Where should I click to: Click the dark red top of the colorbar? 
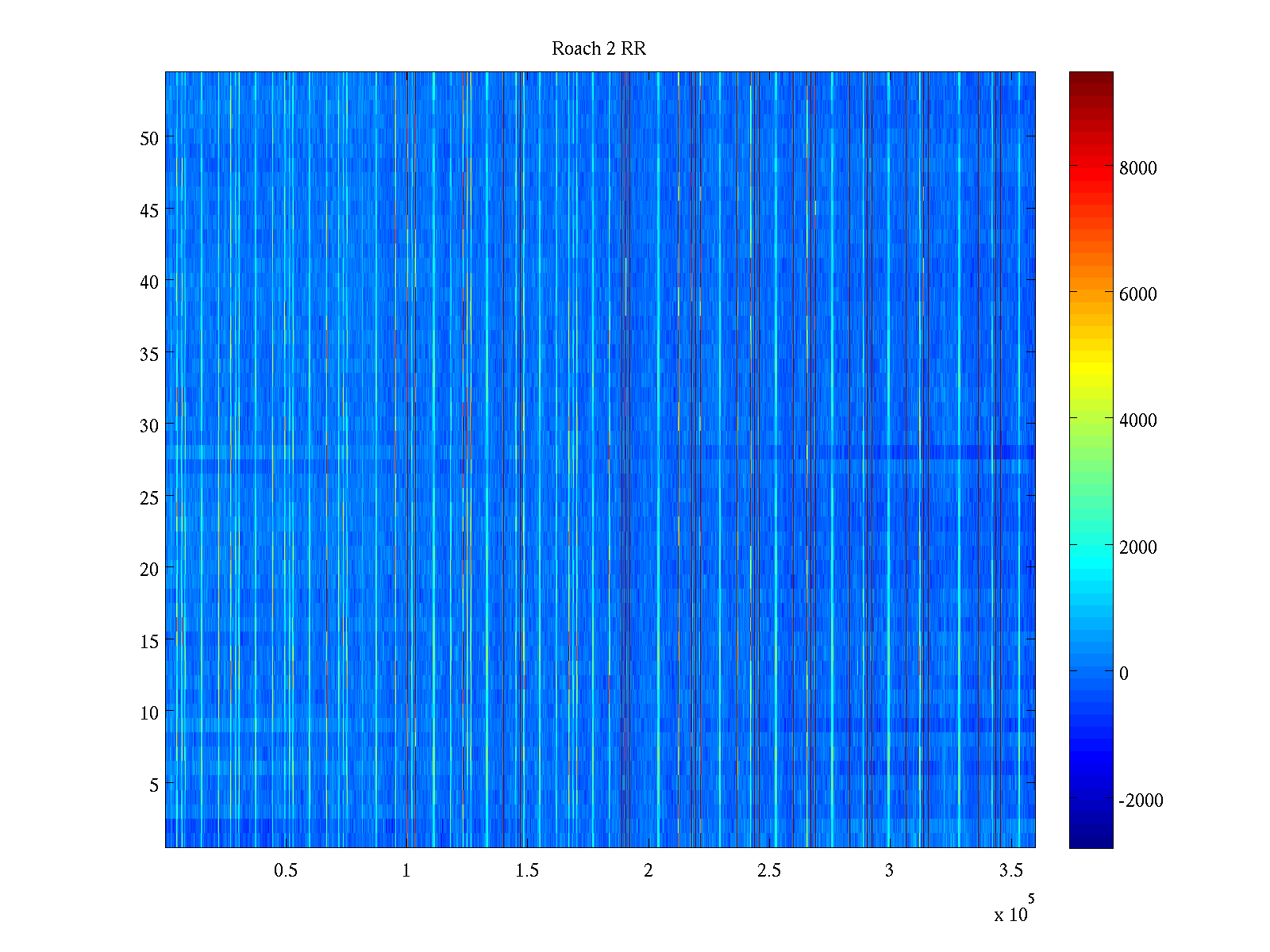[1091, 78]
